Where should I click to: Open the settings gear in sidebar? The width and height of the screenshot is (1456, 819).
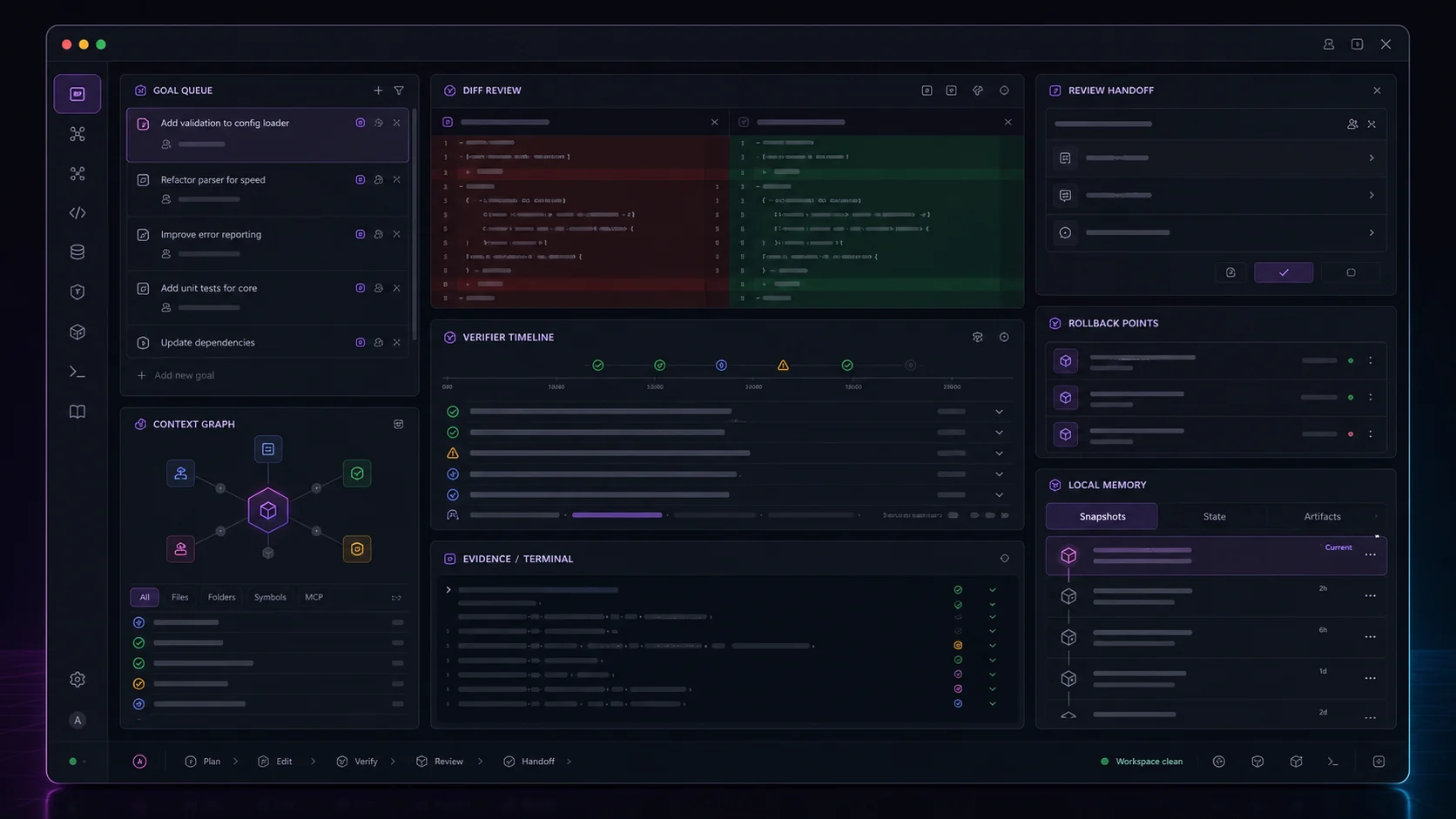78,679
